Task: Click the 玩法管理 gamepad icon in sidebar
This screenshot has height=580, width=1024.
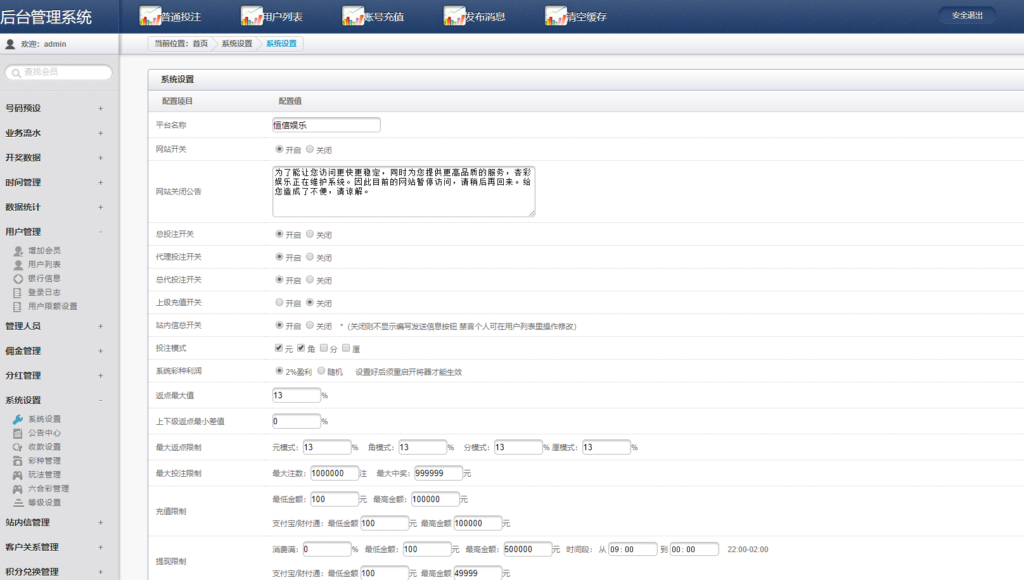Action: point(18,475)
